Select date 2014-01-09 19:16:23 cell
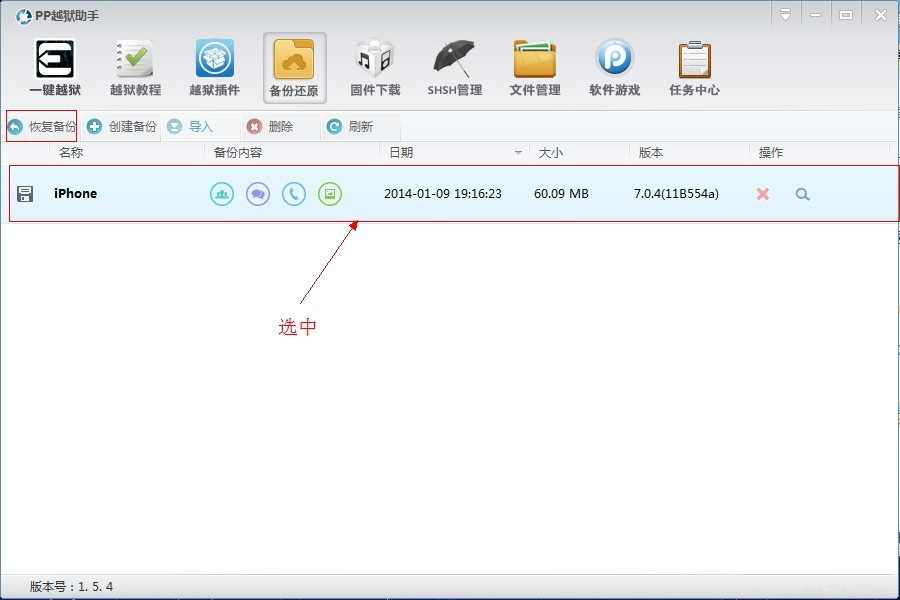The height and width of the screenshot is (600, 900). (443, 194)
